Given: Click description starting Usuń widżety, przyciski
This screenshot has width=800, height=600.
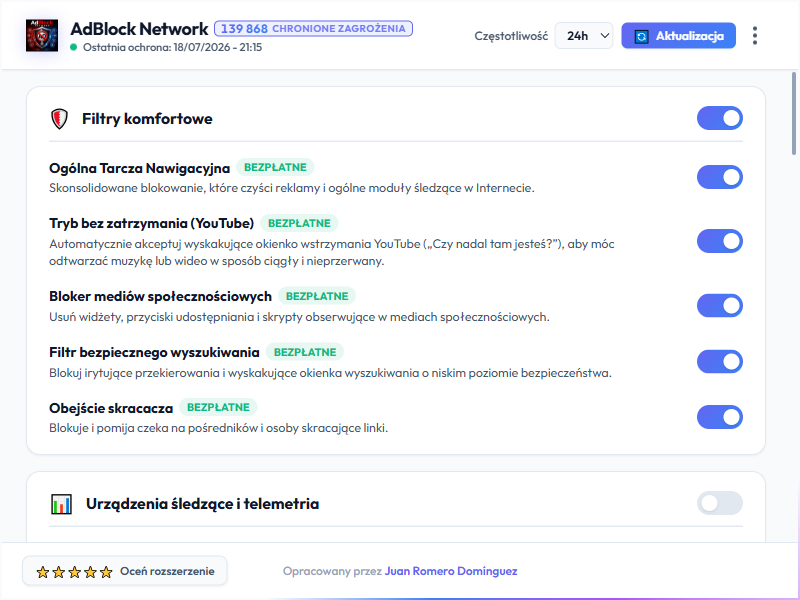Looking at the screenshot, I should click(299, 317).
